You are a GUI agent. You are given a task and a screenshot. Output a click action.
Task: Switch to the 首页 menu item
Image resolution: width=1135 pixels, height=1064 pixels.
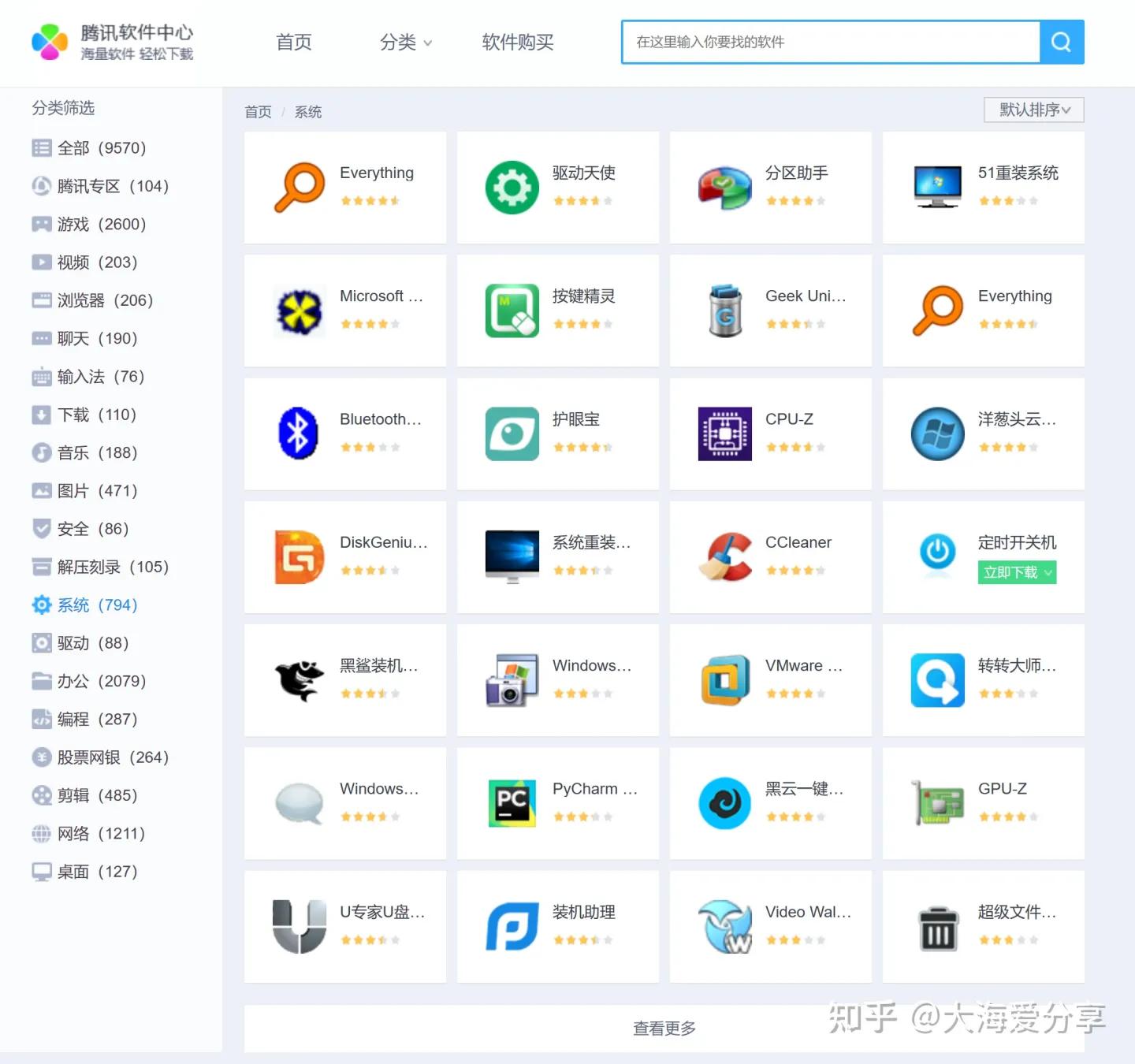pos(293,43)
